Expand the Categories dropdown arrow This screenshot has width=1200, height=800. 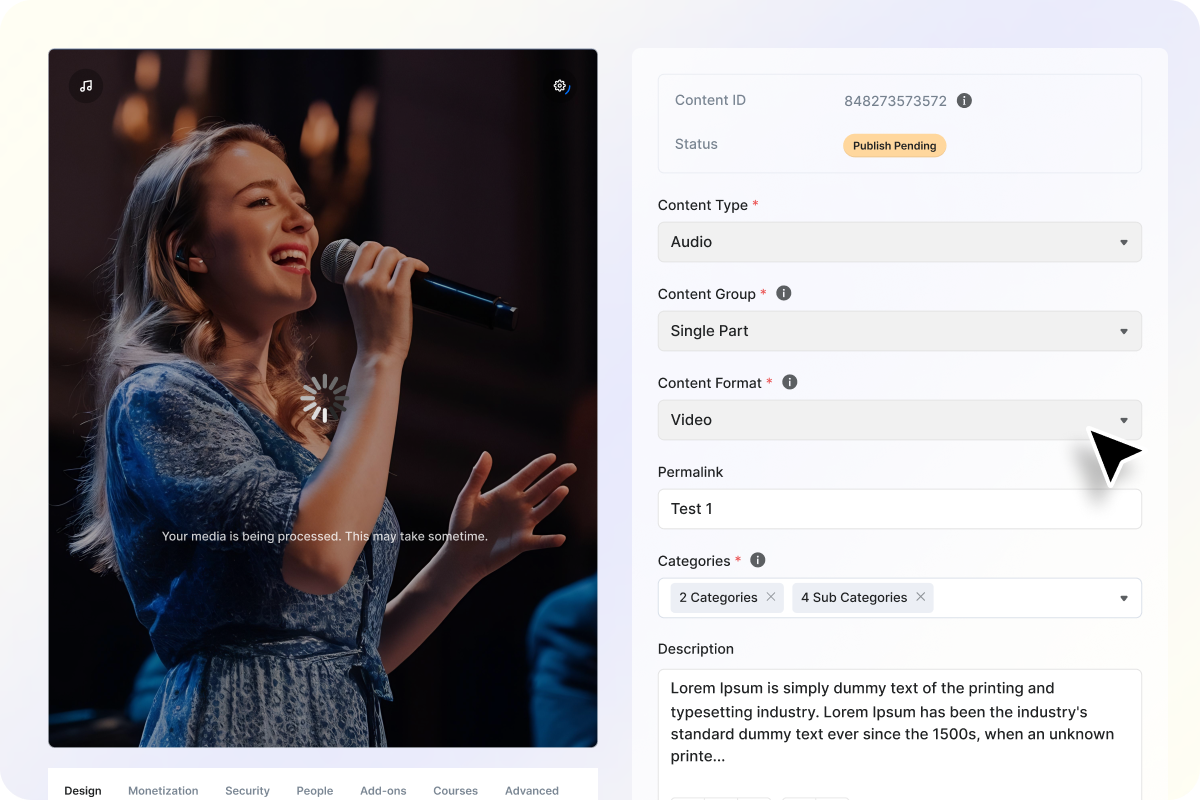pyautogui.click(x=1123, y=598)
